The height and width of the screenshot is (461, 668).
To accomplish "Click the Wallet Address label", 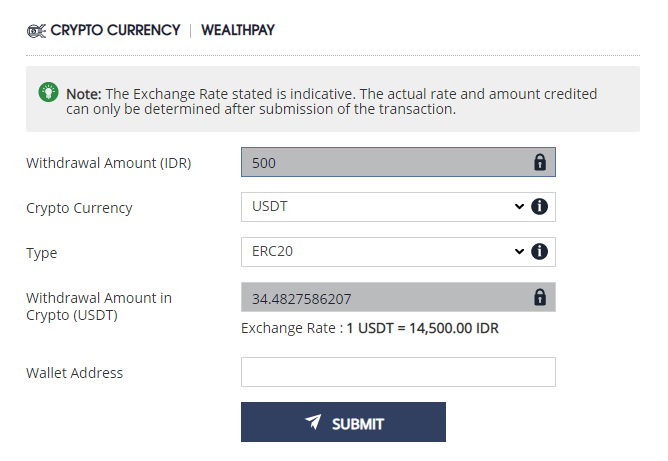I will point(75,373).
